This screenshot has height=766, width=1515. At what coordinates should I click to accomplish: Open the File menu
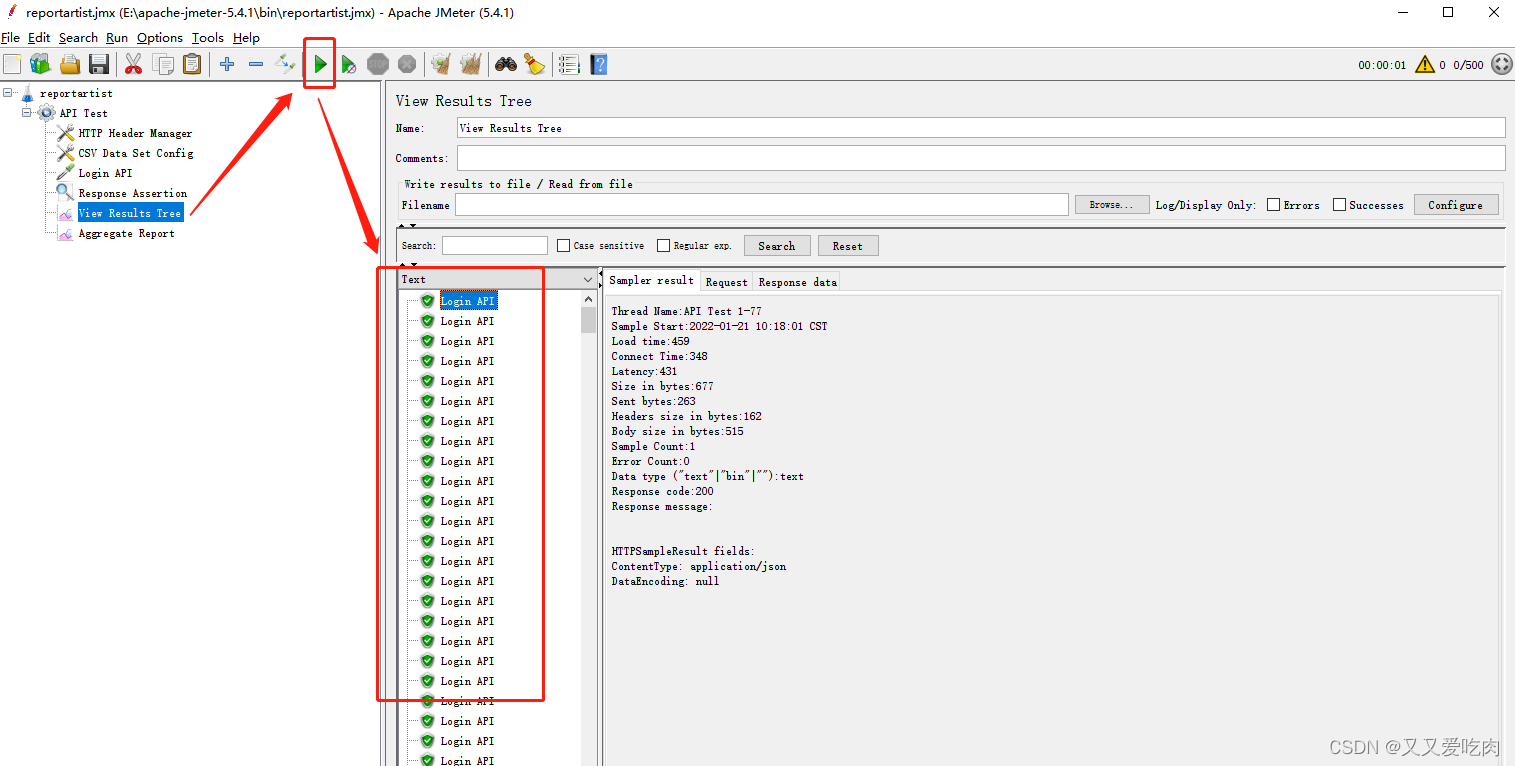[x=10, y=38]
